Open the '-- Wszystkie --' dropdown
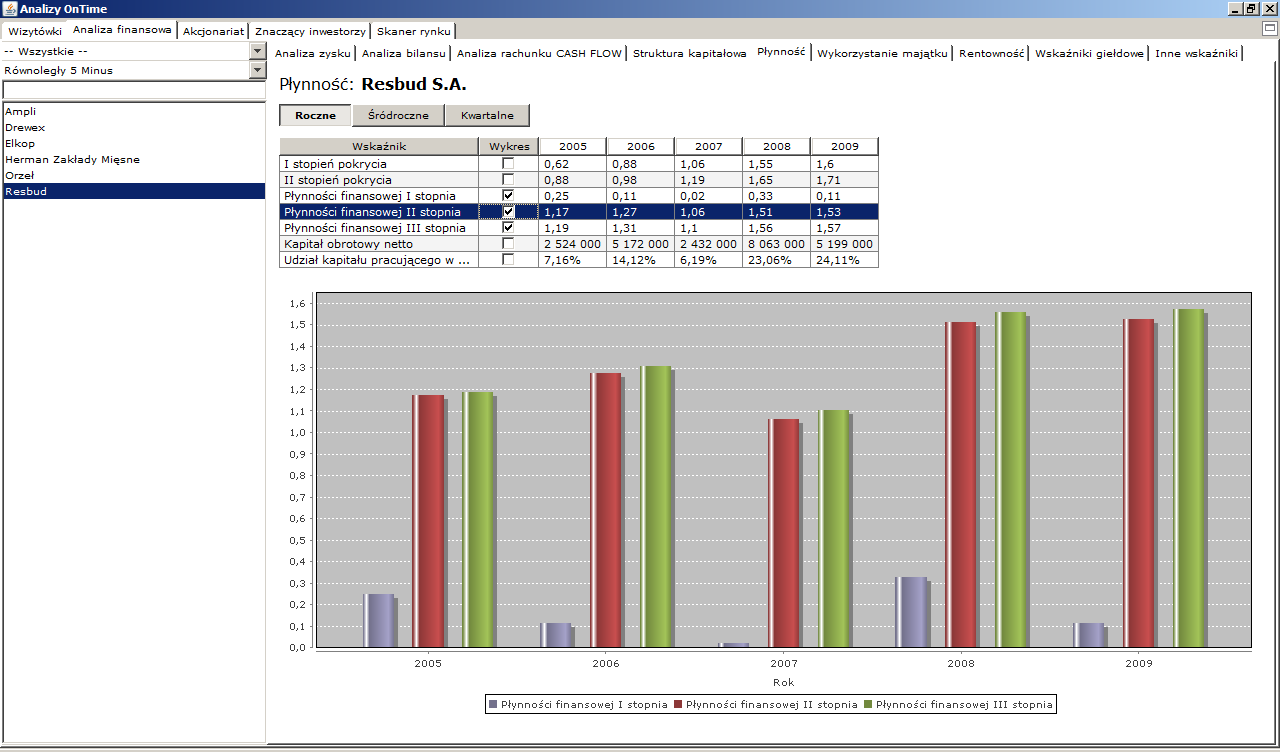The image size is (1280, 752). (258, 51)
